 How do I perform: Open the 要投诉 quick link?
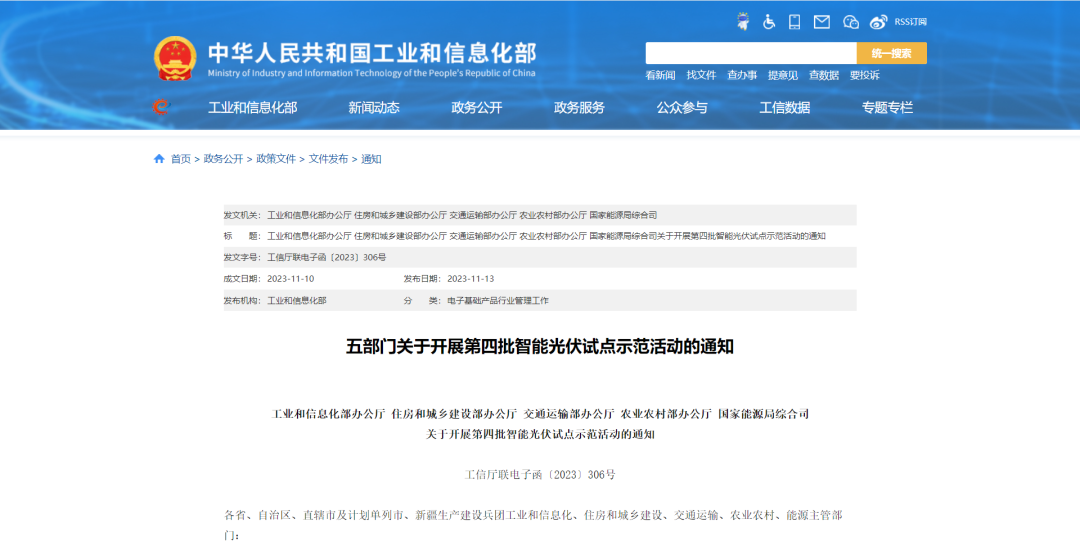(x=864, y=75)
